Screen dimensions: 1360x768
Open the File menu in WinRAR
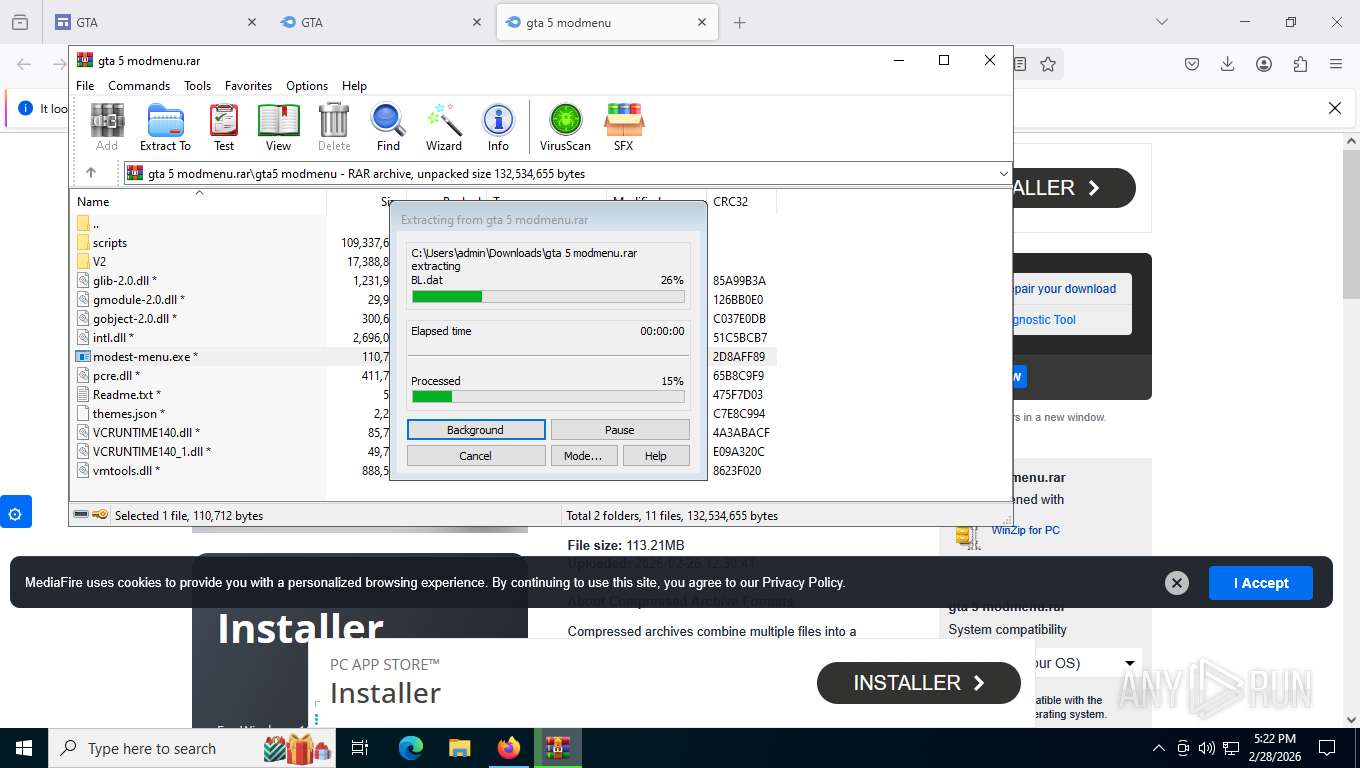pyautogui.click(x=85, y=86)
